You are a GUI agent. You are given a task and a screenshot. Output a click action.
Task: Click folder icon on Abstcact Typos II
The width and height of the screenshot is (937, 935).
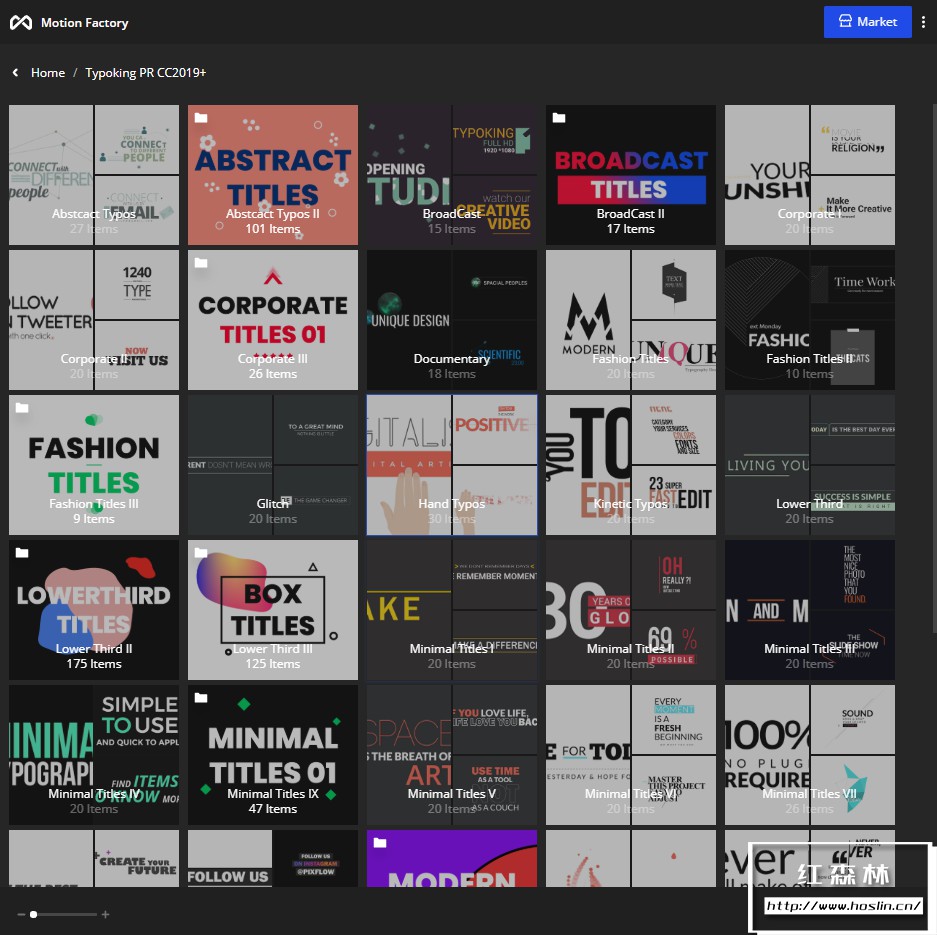pyautogui.click(x=201, y=118)
